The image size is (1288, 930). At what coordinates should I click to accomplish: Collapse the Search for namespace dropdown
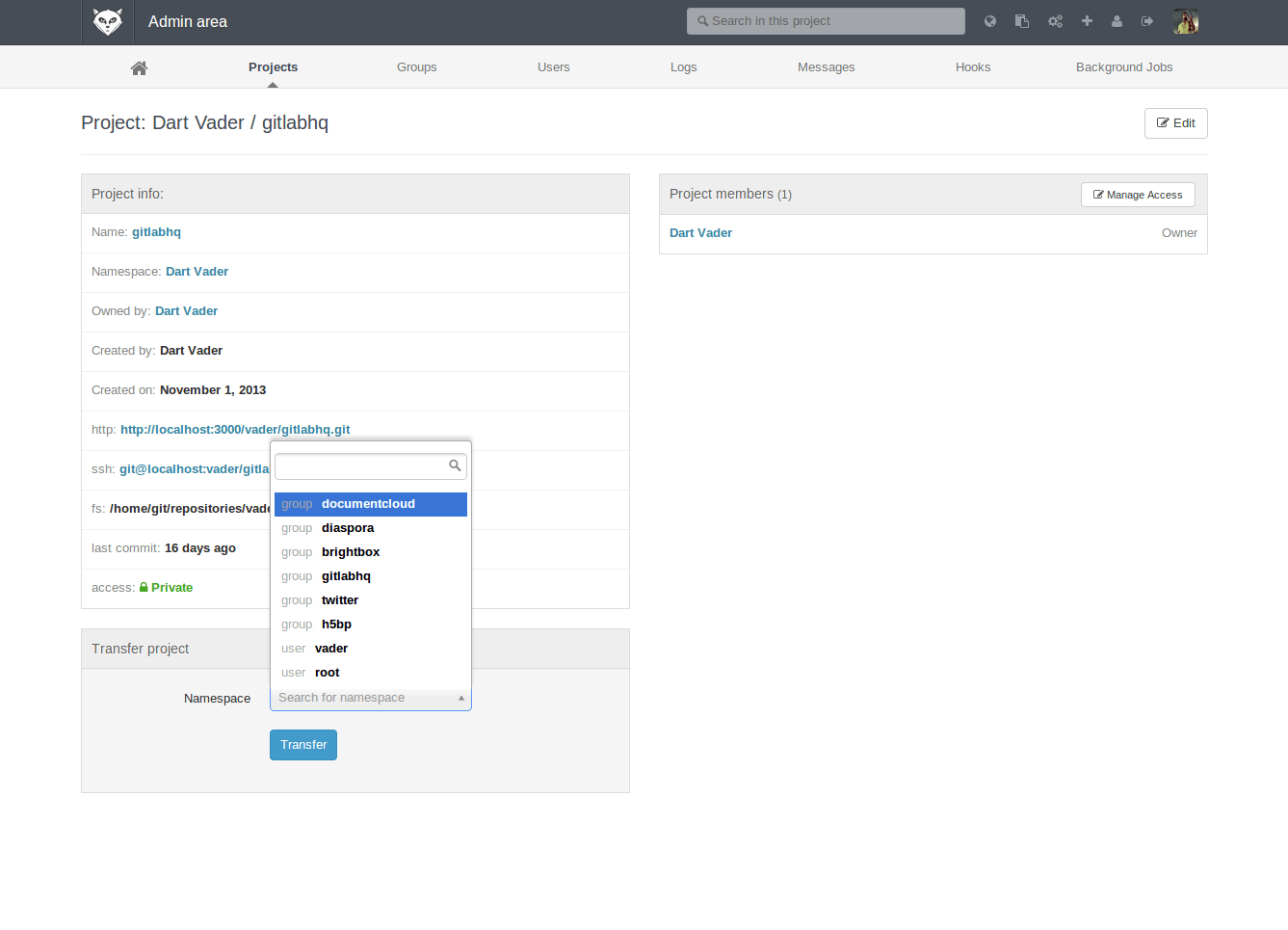[x=370, y=698]
